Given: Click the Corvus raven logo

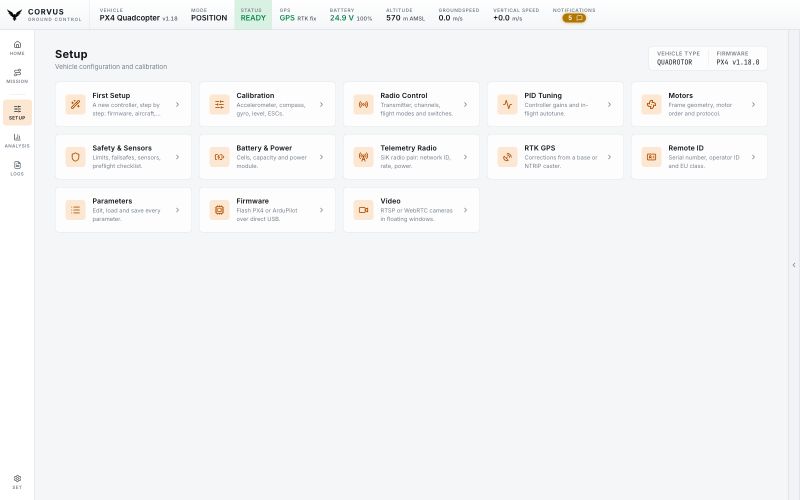Looking at the screenshot, I should point(14,15).
